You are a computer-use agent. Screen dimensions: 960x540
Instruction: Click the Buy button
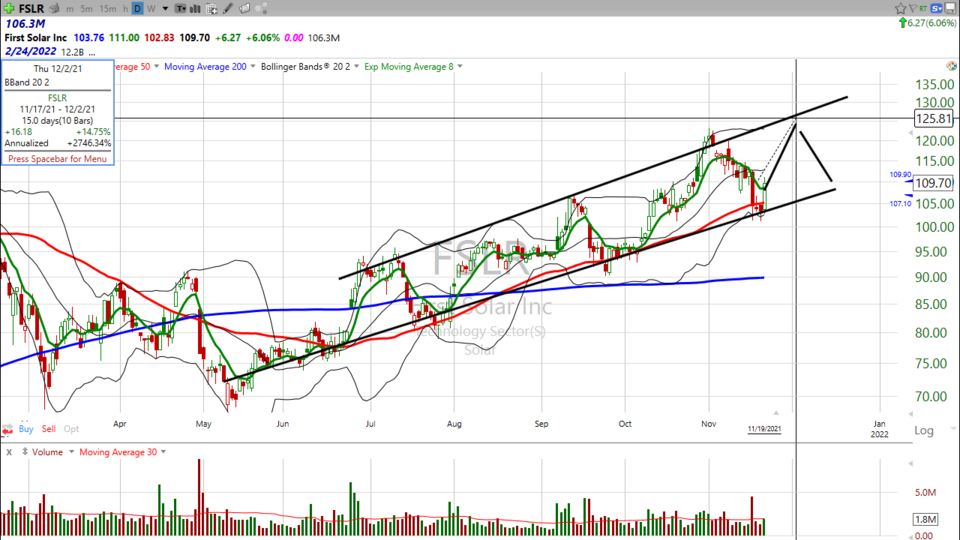click(25, 428)
